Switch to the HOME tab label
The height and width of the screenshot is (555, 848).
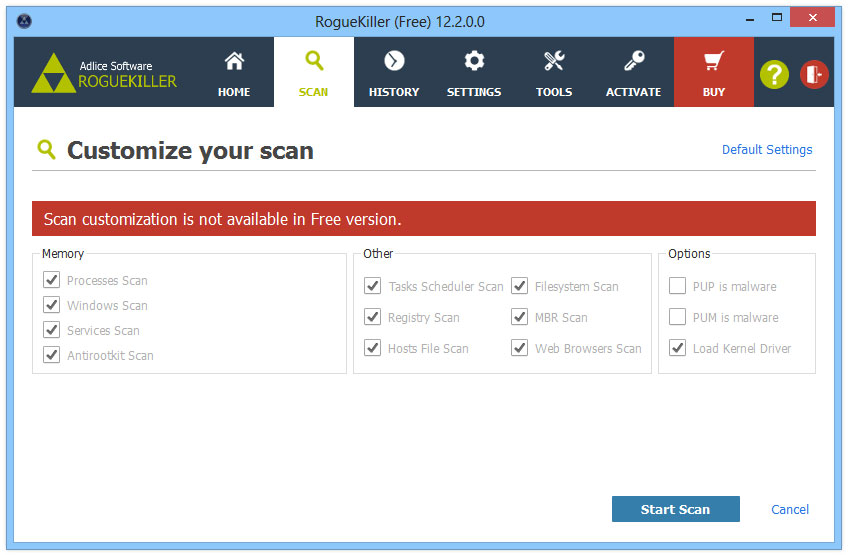pyautogui.click(x=234, y=92)
